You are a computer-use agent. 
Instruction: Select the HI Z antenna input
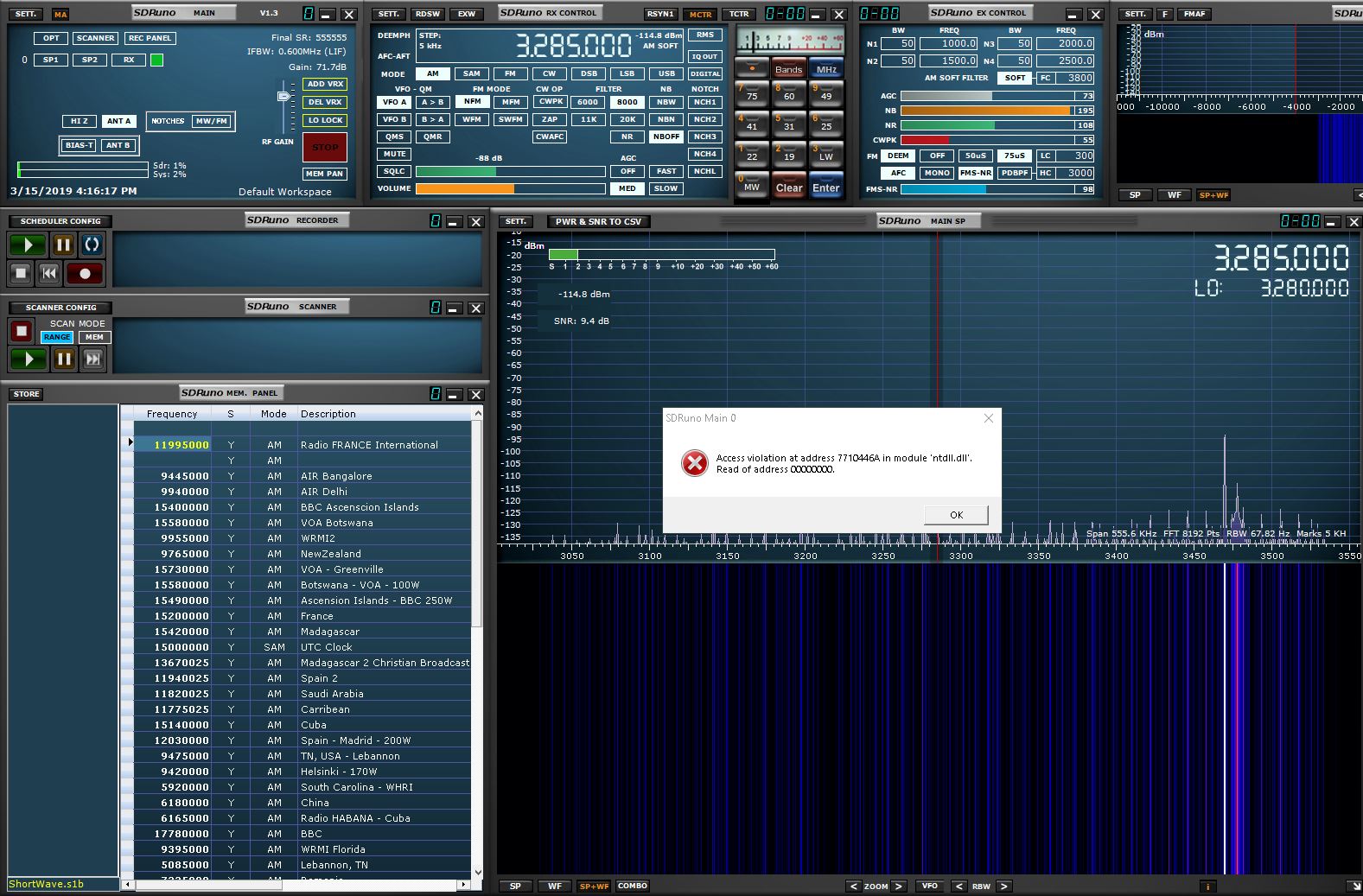(x=80, y=121)
